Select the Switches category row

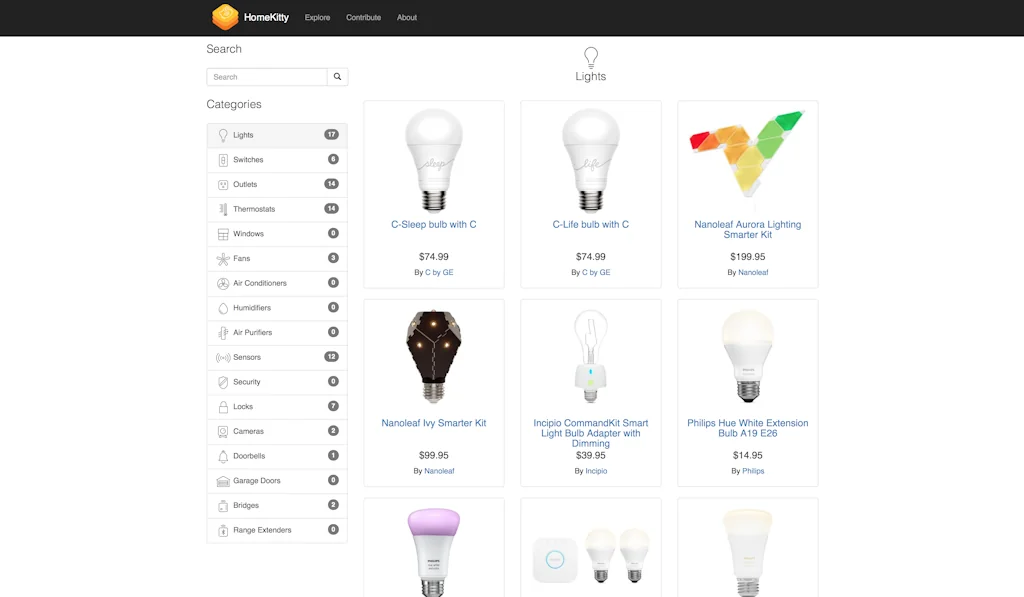pyautogui.click(x=278, y=160)
